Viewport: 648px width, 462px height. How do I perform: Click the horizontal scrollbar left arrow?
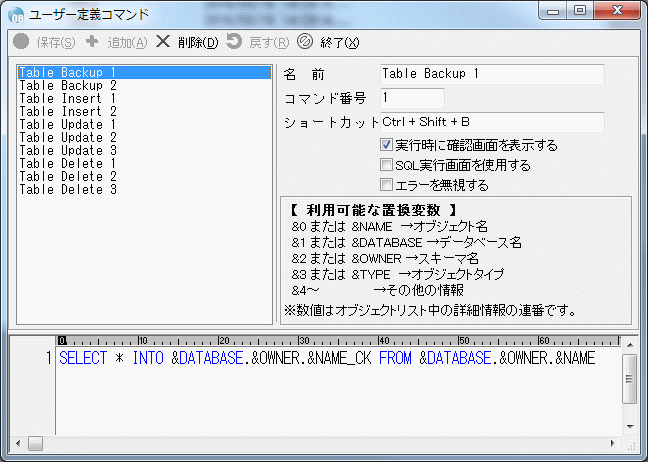(x=36, y=441)
